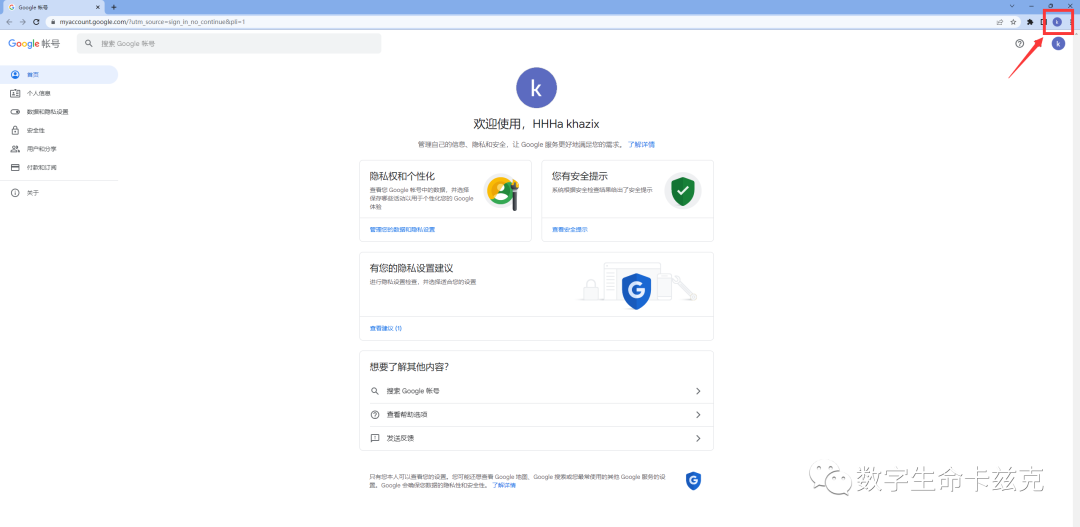1080x527 pixels.
Task: Open a new tab with plus button
Action: pos(114,7)
